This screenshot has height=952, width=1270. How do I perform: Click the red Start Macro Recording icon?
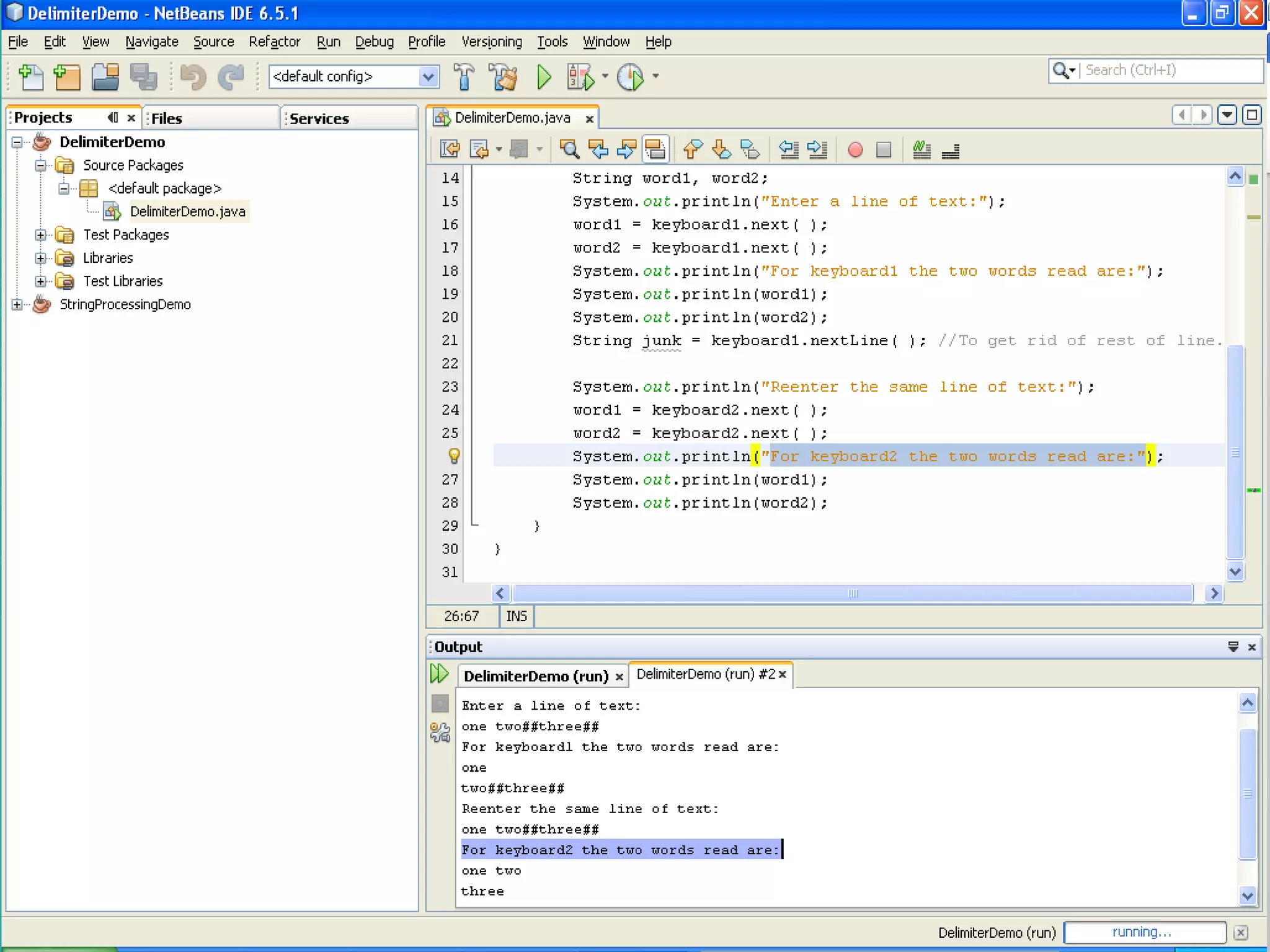[855, 150]
